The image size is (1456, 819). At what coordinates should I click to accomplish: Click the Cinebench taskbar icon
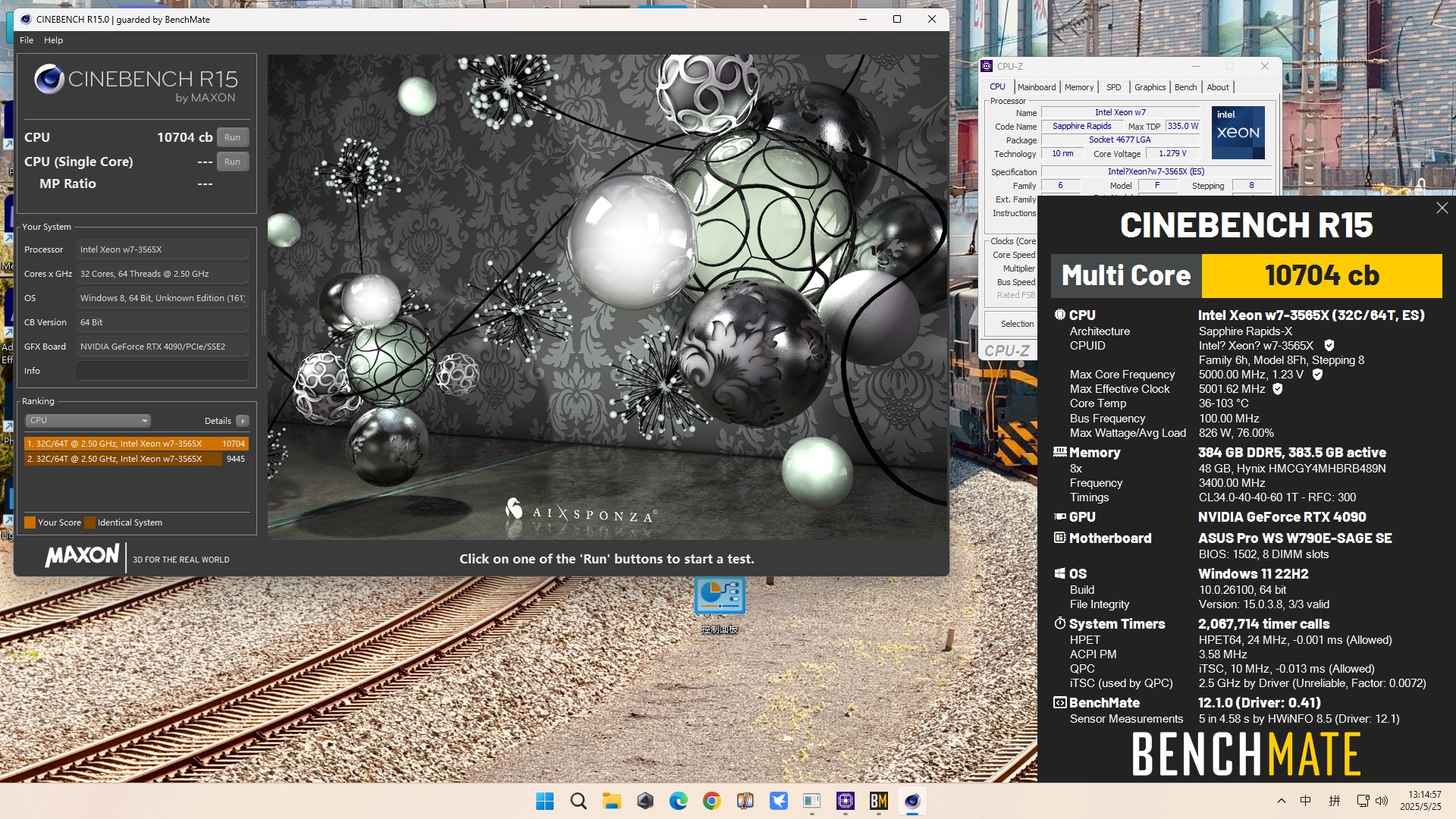pyautogui.click(x=912, y=801)
